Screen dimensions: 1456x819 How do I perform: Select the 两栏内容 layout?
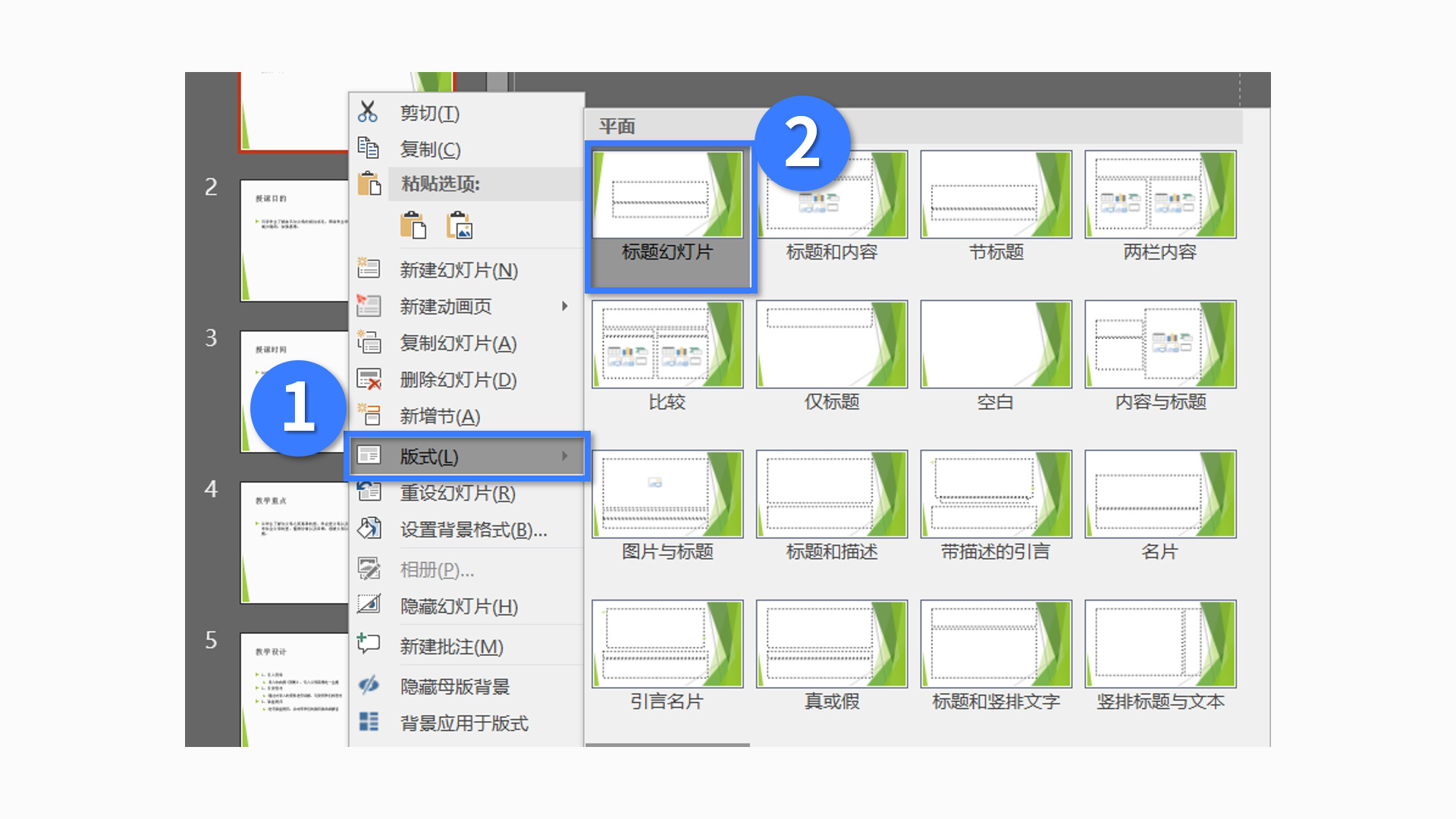pyautogui.click(x=1160, y=196)
